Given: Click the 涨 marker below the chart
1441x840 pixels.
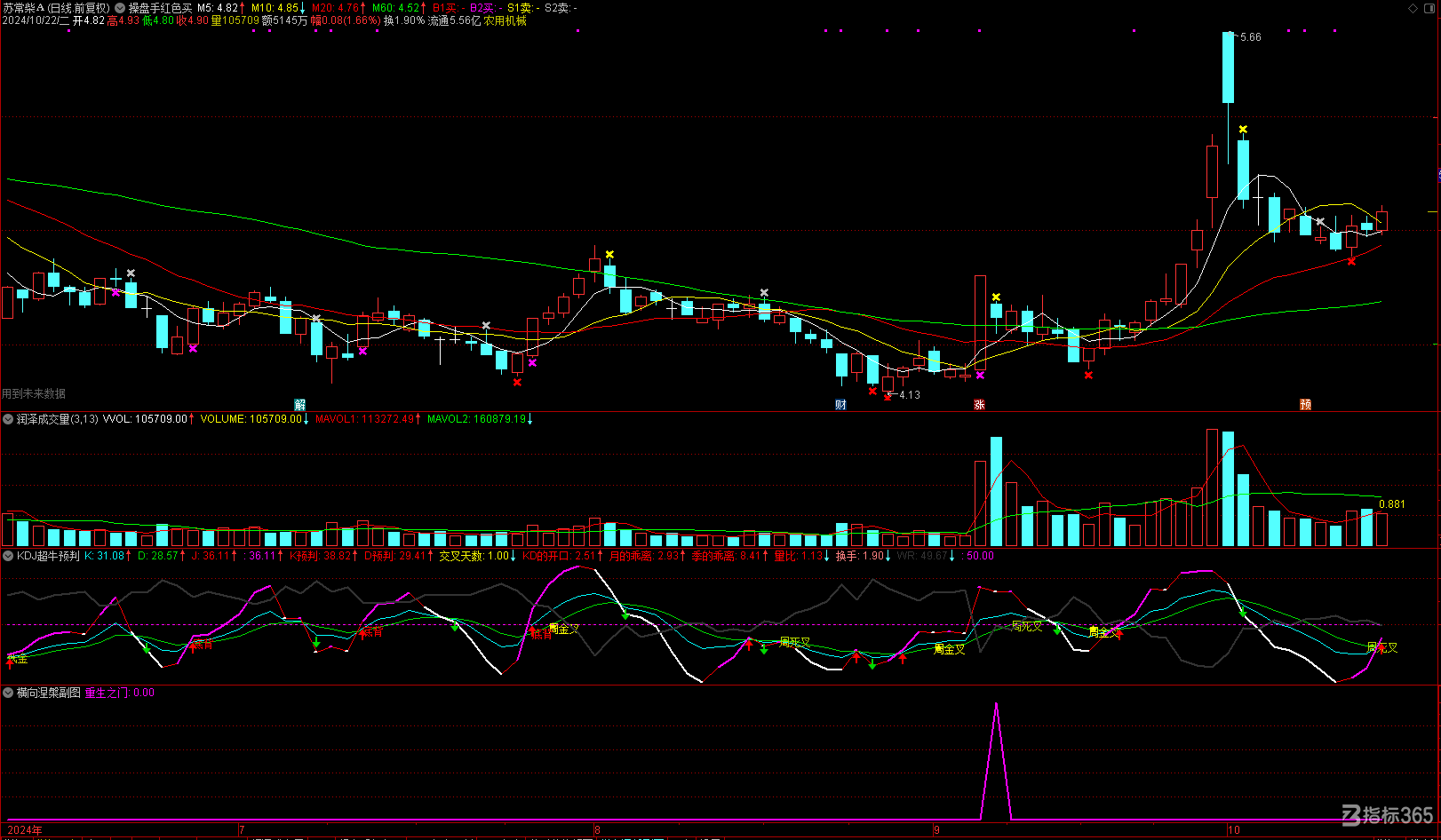Looking at the screenshot, I should (x=979, y=405).
